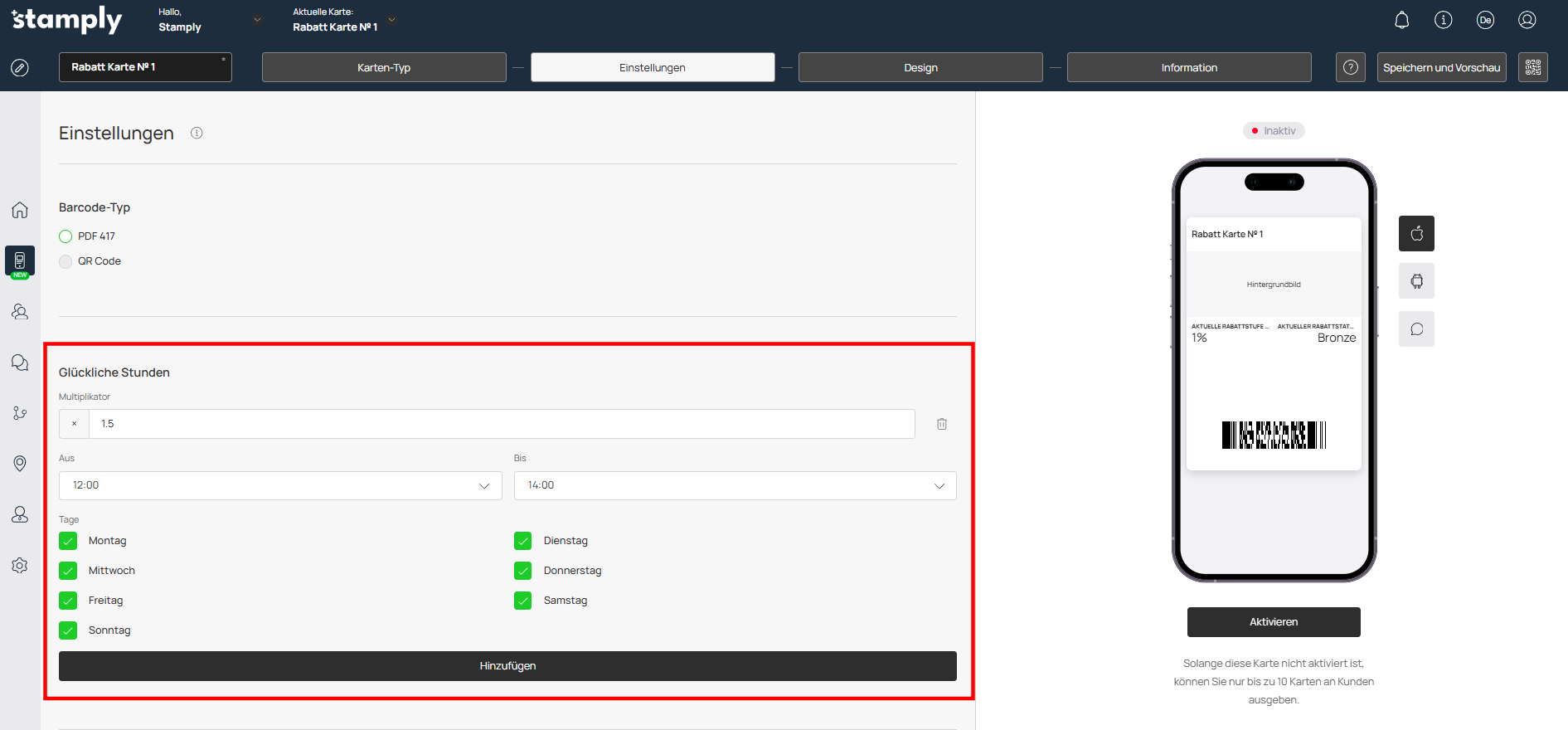Switch to the Design tab
The width and height of the screenshot is (1568, 730).
(920, 67)
